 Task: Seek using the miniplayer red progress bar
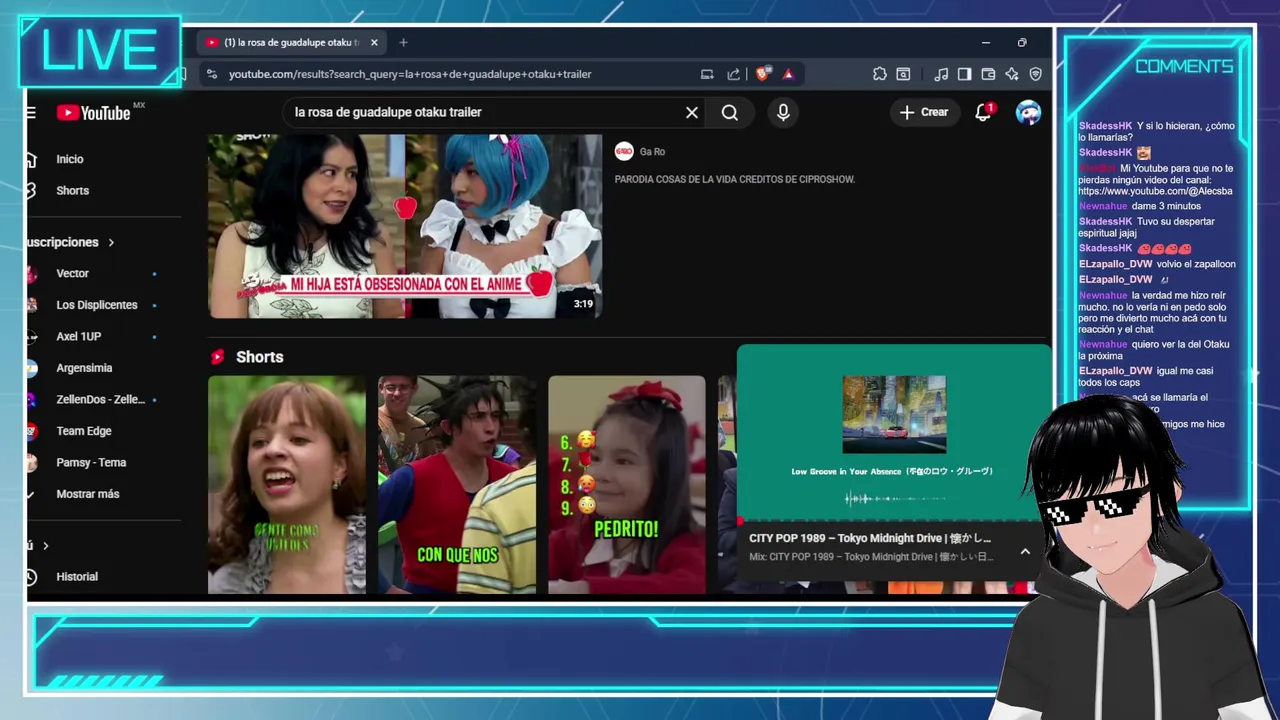tap(886, 522)
